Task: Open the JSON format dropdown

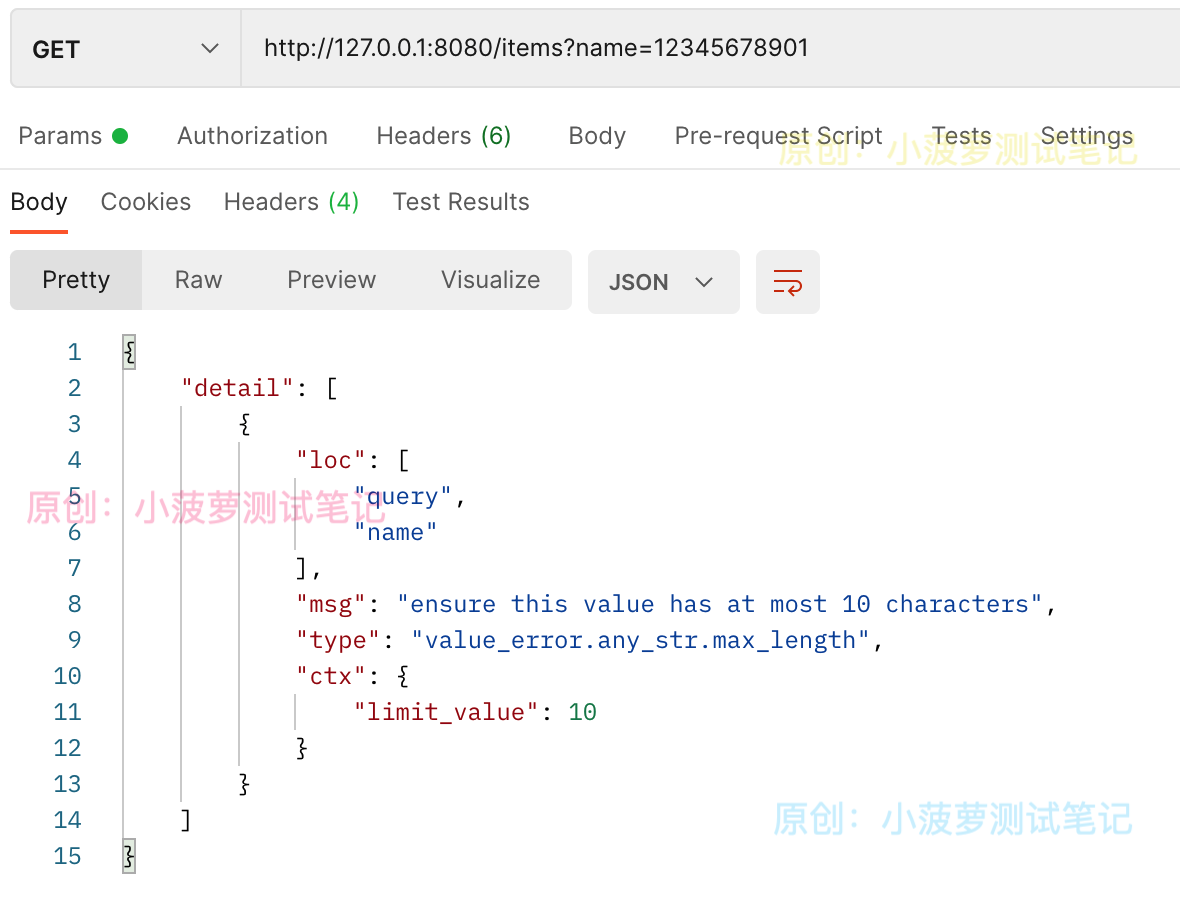Action: click(663, 282)
